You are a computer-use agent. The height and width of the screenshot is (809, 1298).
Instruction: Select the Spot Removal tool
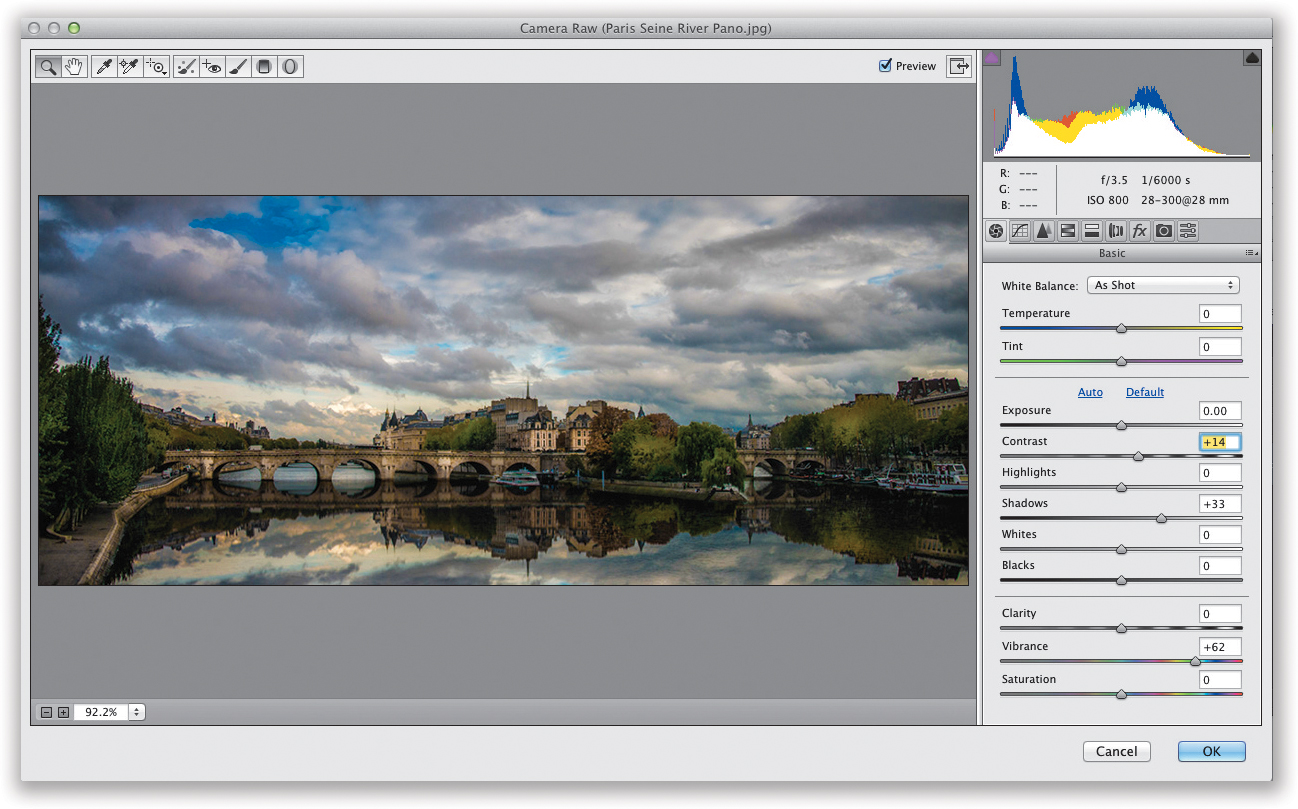click(185, 67)
